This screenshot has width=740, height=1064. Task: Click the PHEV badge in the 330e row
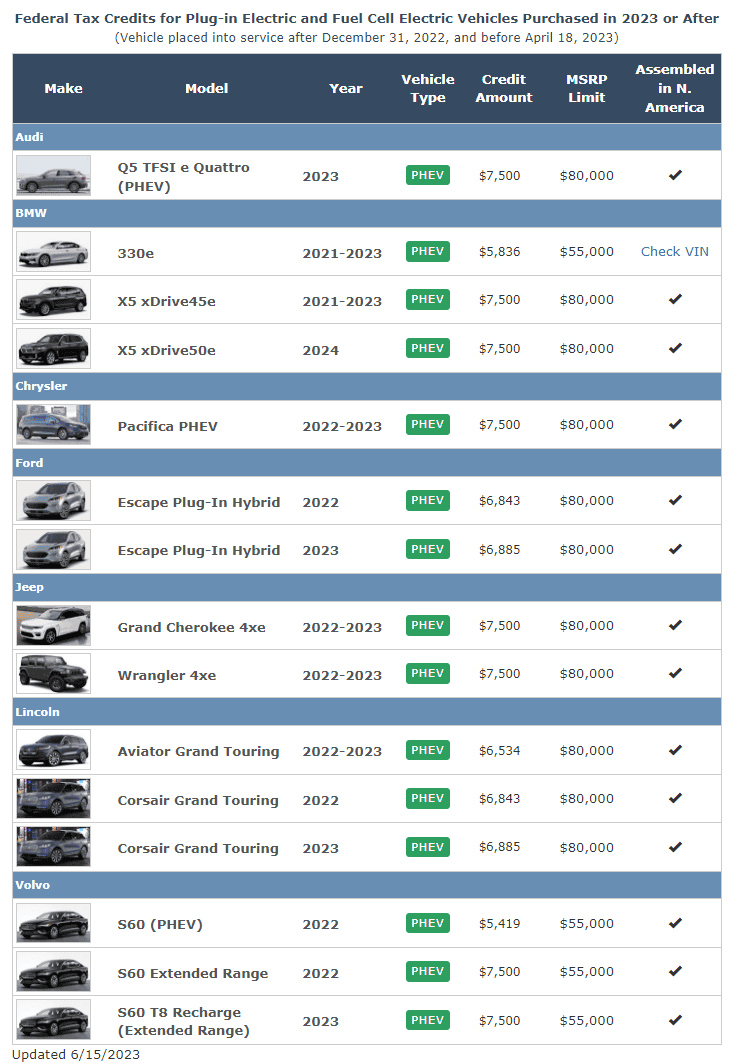(x=427, y=252)
